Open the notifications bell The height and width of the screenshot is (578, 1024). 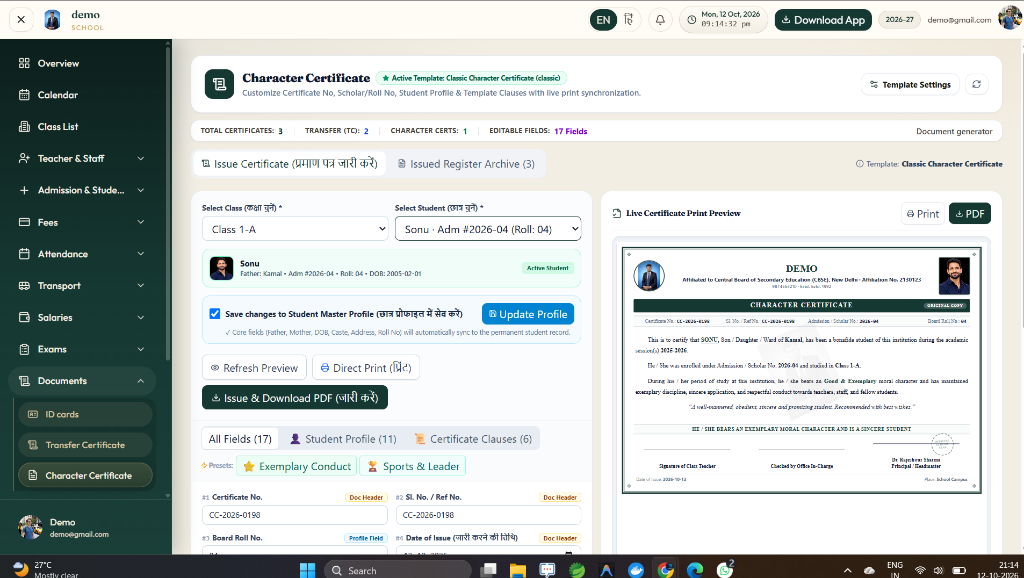click(660, 20)
